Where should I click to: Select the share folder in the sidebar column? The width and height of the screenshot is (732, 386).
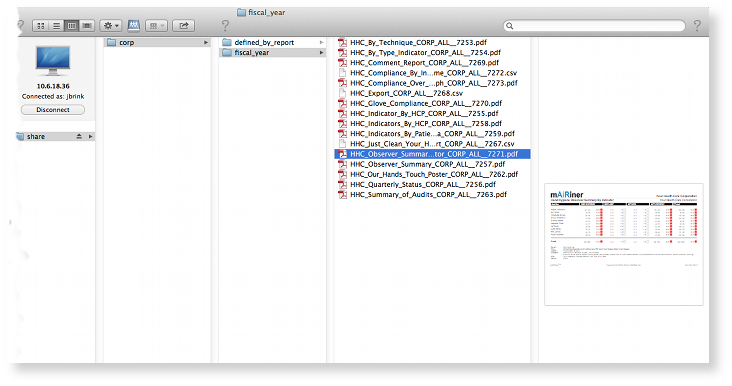click(x=55, y=136)
